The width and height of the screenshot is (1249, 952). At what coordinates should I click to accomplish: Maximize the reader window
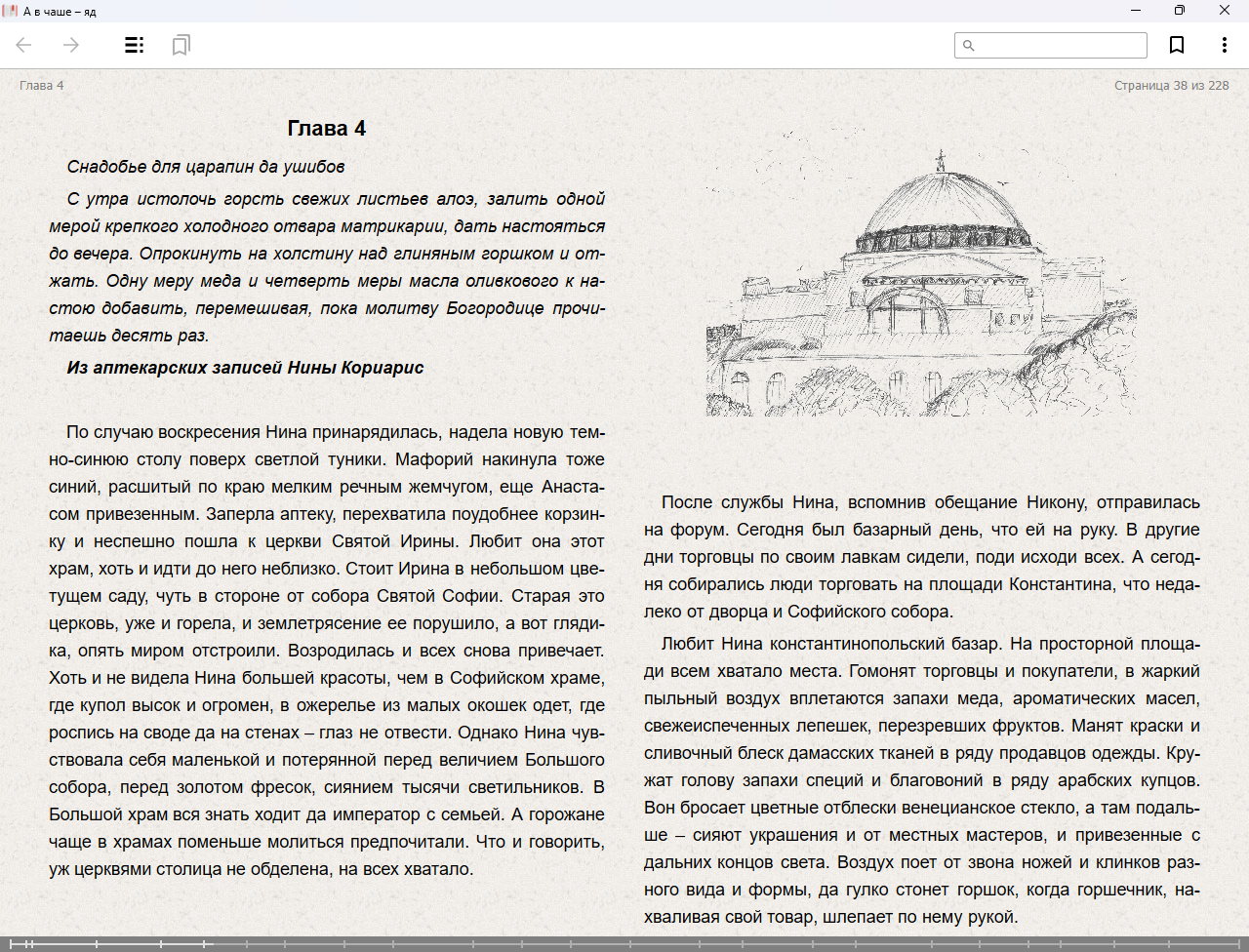pos(1180,11)
